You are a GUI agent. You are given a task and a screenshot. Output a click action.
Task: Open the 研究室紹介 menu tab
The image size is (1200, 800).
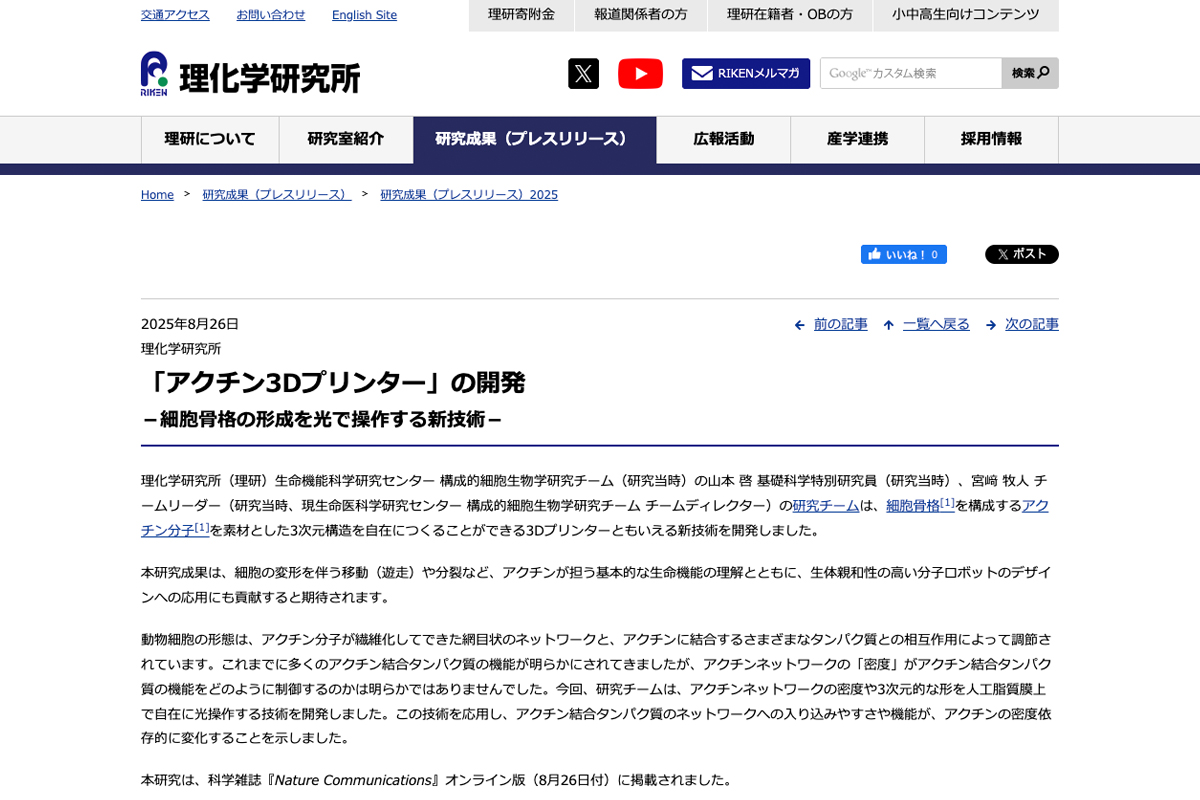pyautogui.click(x=346, y=139)
